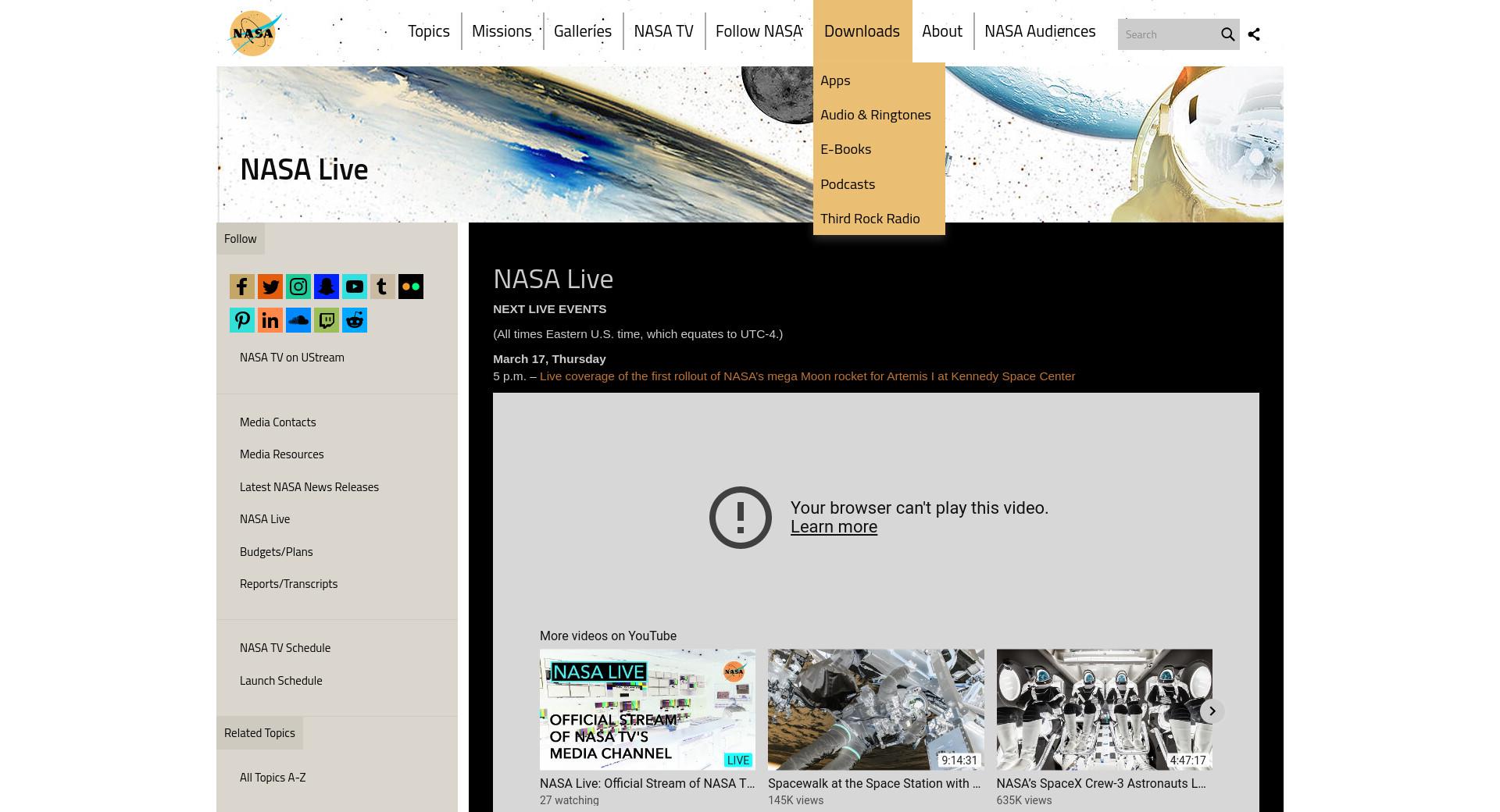Screen dimensions: 1500x812
Task: Select E-Books from Downloads dropdown
Action: tap(879, 149)
